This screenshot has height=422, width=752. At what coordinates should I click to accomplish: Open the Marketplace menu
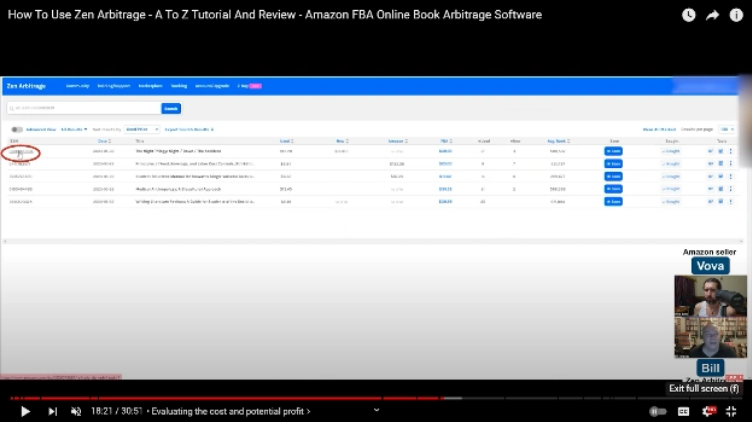point(151,86)
